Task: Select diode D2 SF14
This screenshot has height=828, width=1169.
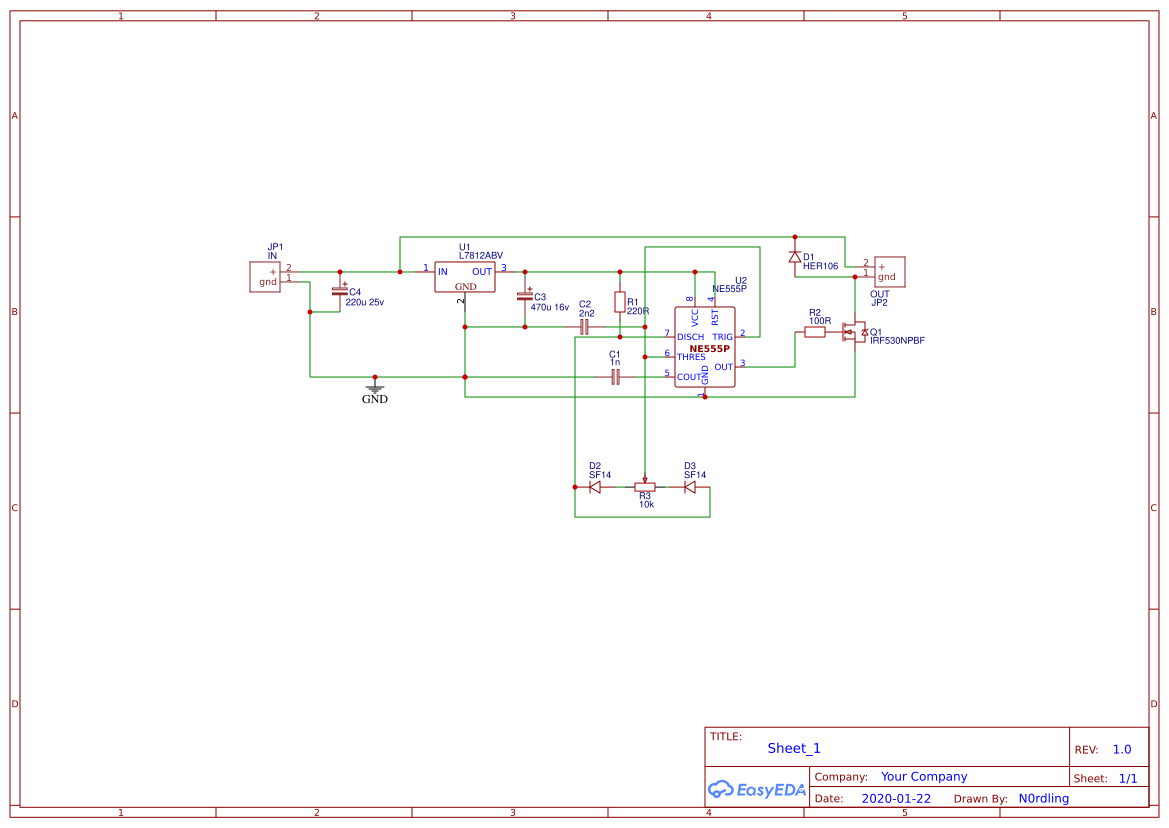Action: [x=593, y=485]
